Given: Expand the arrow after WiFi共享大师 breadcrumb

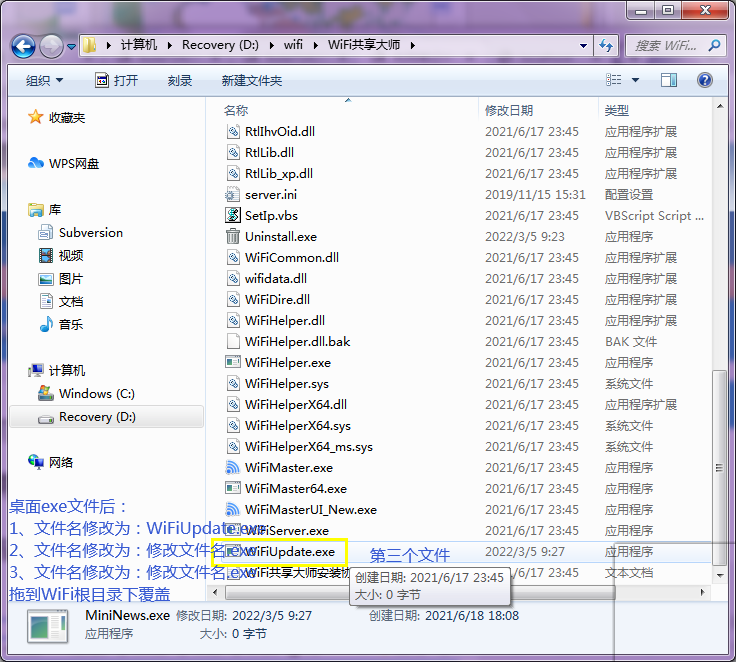Looking at the screenshot, I should point(413,46).
